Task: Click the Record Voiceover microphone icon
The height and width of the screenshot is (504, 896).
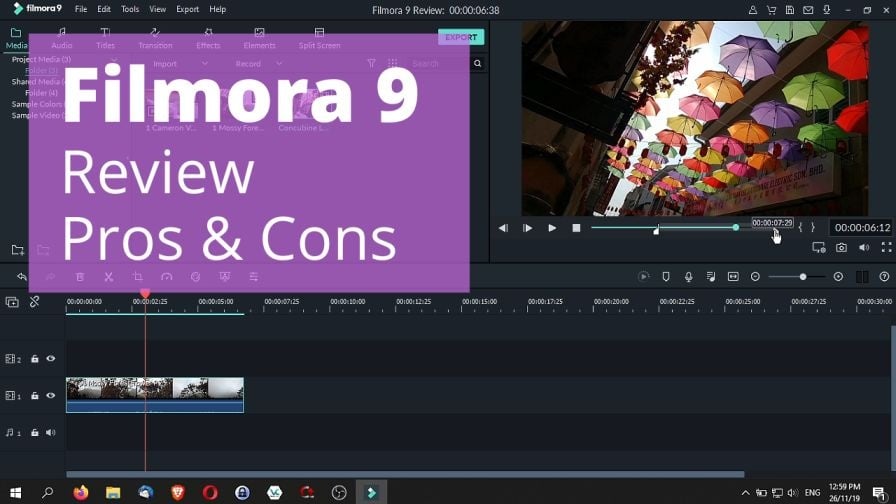Action: pos(689,277)
